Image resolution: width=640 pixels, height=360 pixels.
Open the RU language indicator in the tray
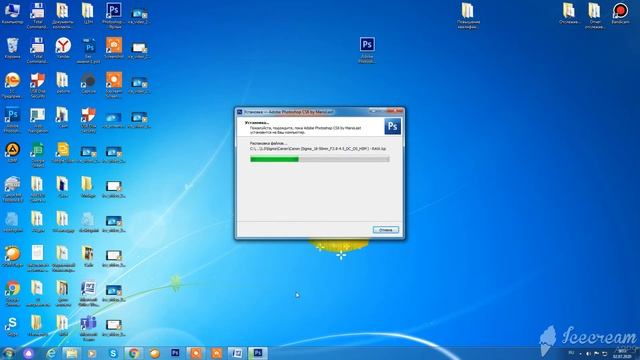(x=571, y=353)
